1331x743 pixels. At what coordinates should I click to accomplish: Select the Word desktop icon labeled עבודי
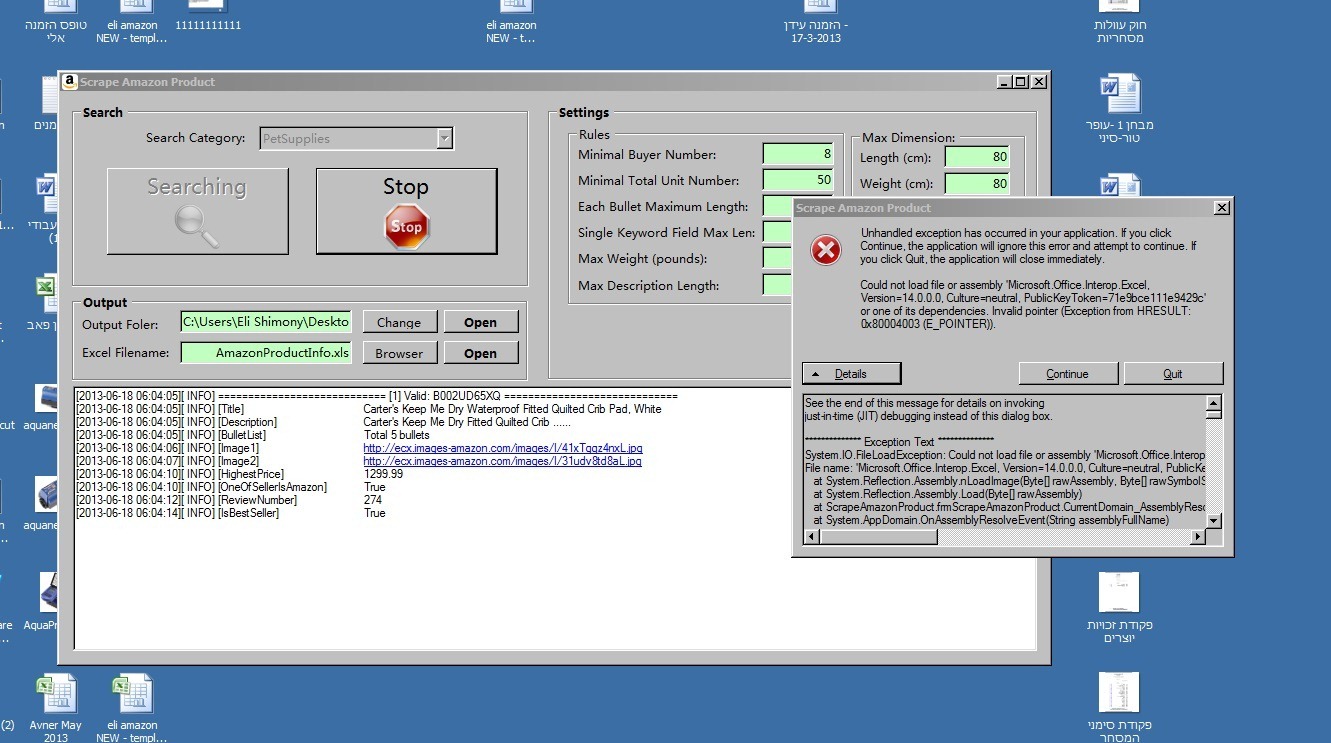point(46,207)
